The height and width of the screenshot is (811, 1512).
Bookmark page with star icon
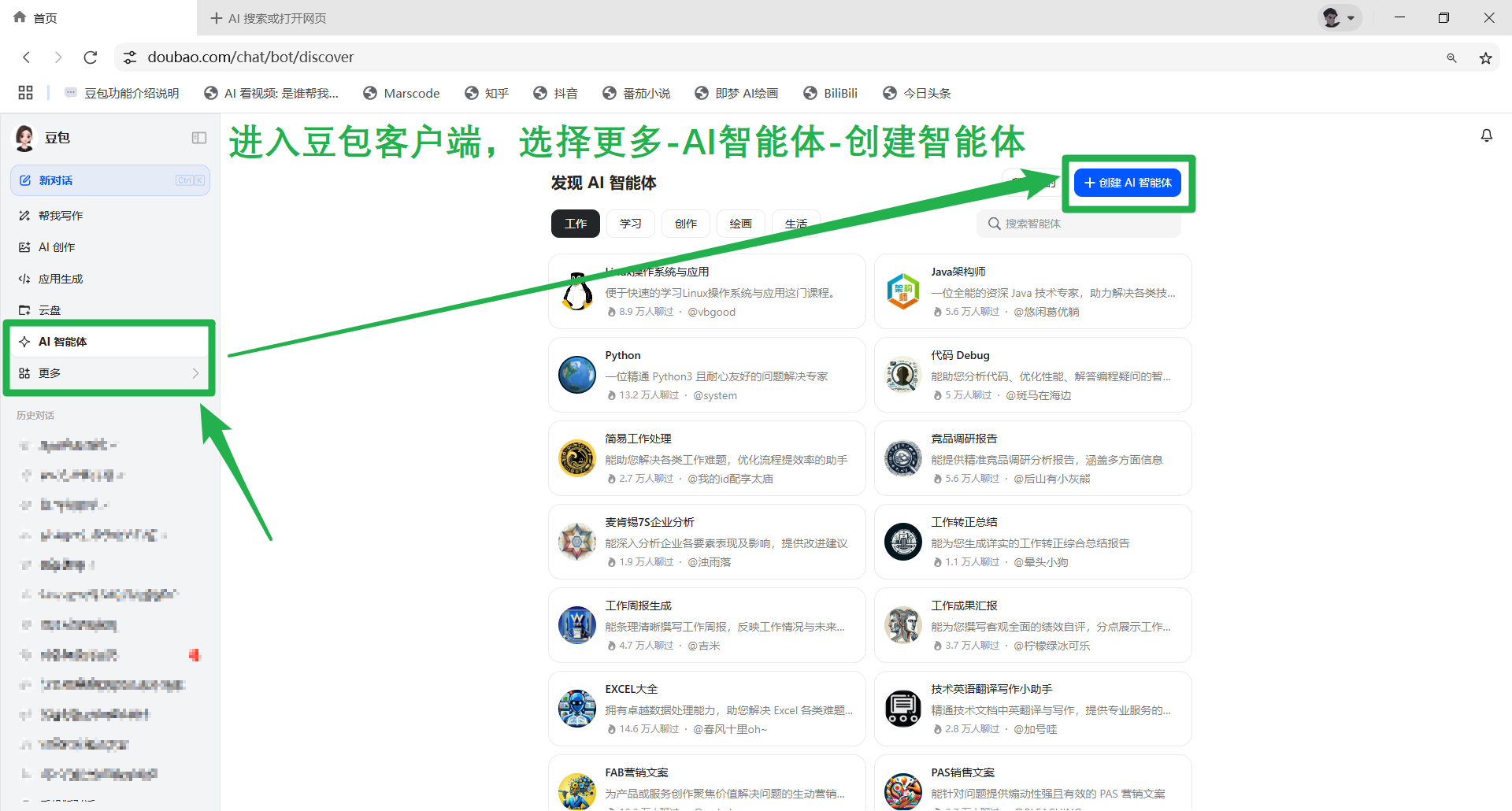click(1485, 57)
